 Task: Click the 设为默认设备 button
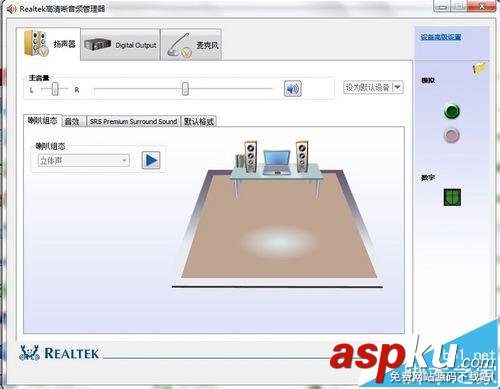pos(368,87)
